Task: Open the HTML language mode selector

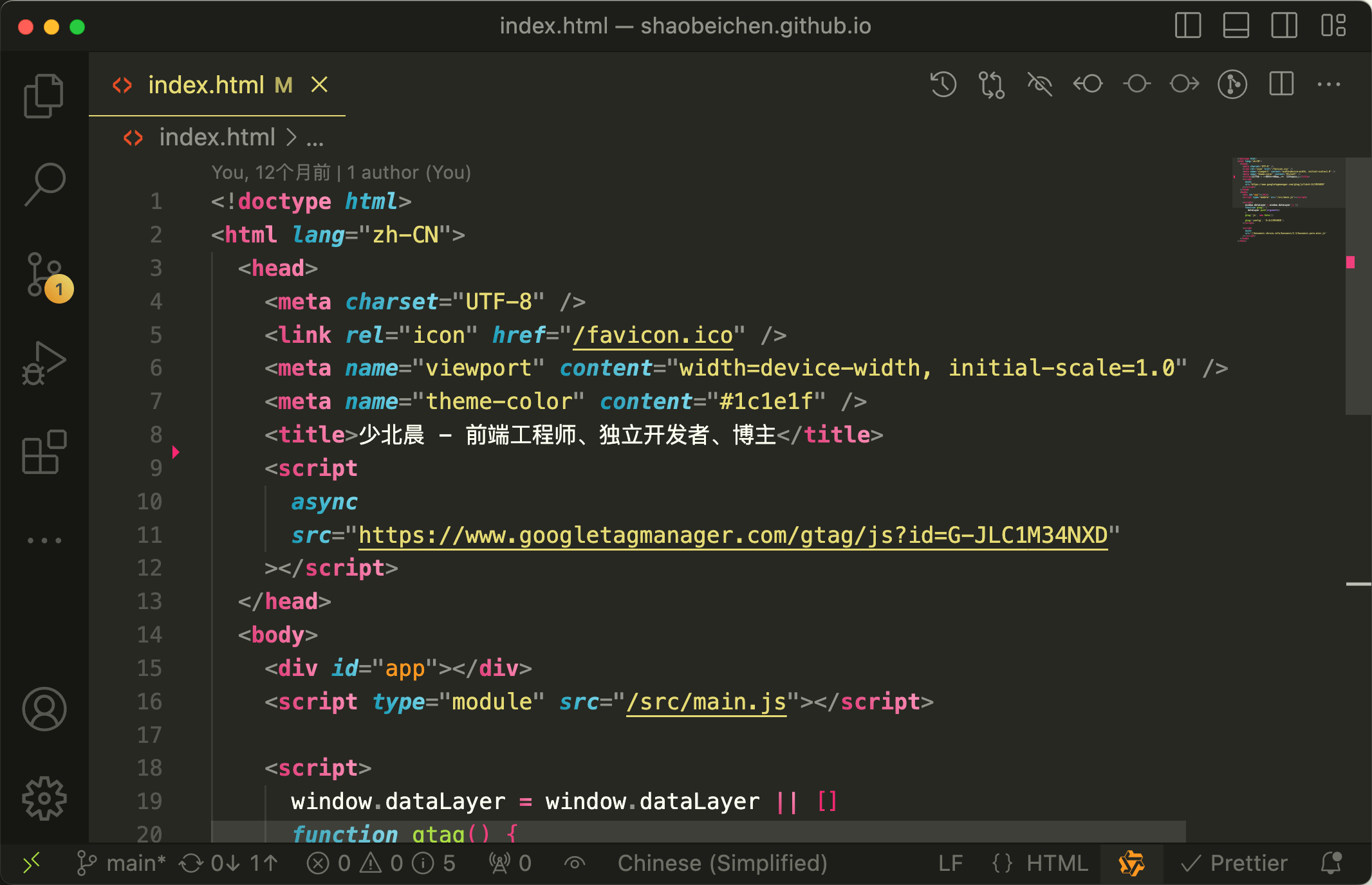Action: 1056,863
